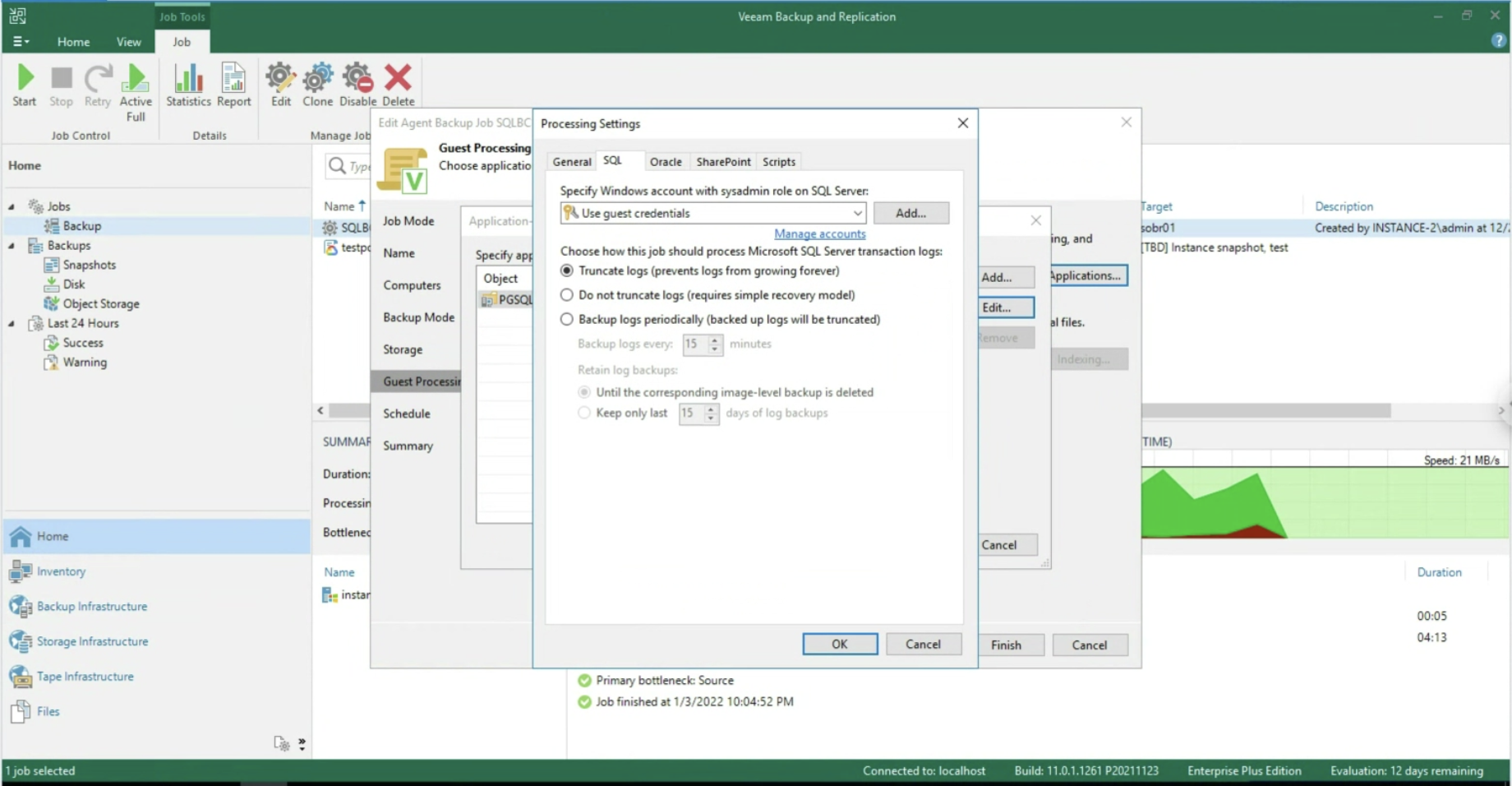Collapse the Backups tree node
1512x786 pixels.
[12, 246]
